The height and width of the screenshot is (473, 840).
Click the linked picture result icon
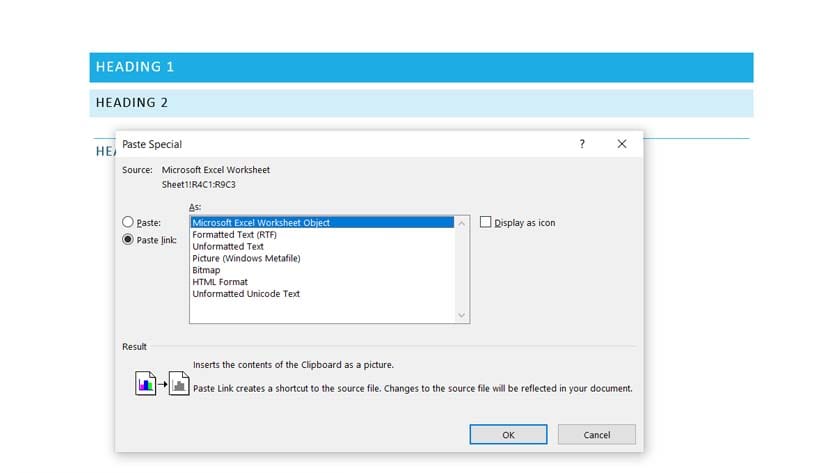(x=179, y=384)
